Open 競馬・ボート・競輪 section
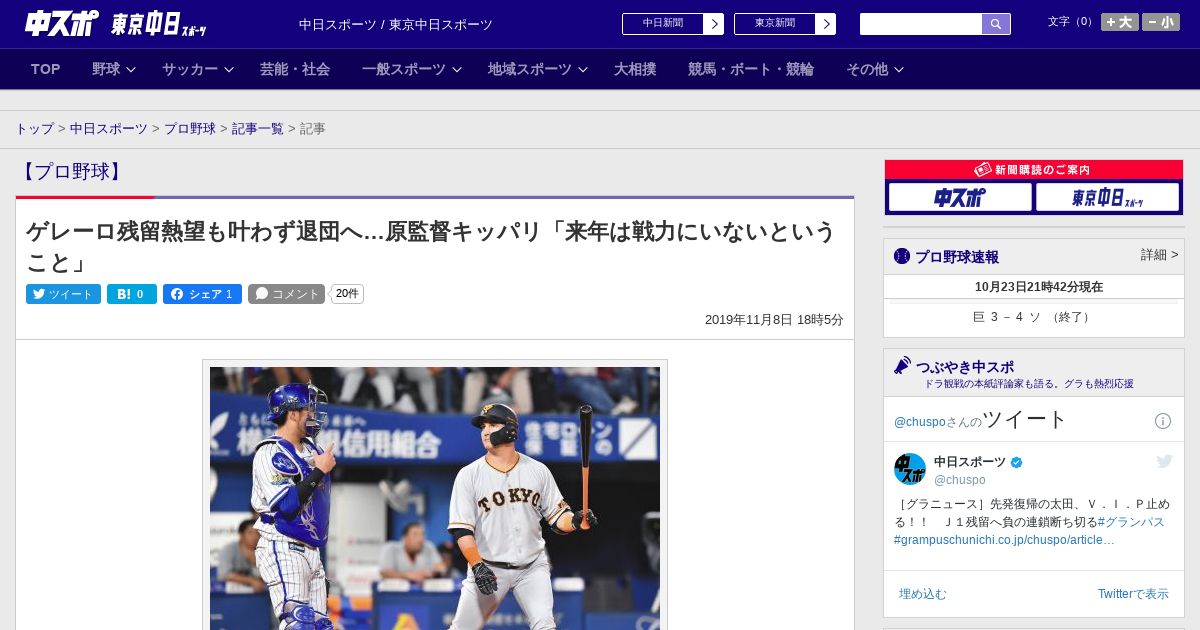 [751, 69]
